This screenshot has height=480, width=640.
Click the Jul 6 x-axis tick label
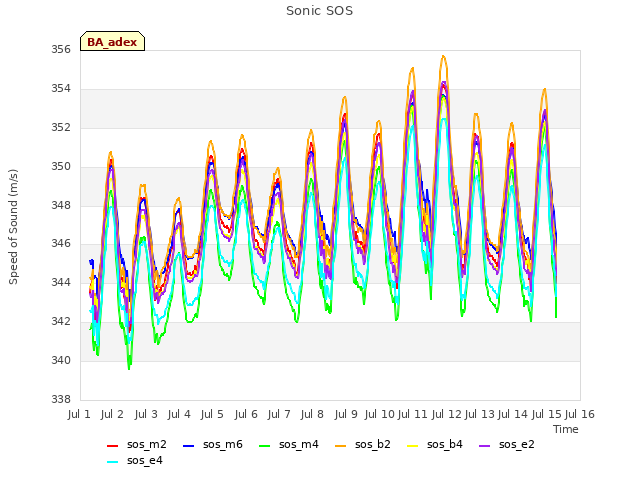(246, 414)
